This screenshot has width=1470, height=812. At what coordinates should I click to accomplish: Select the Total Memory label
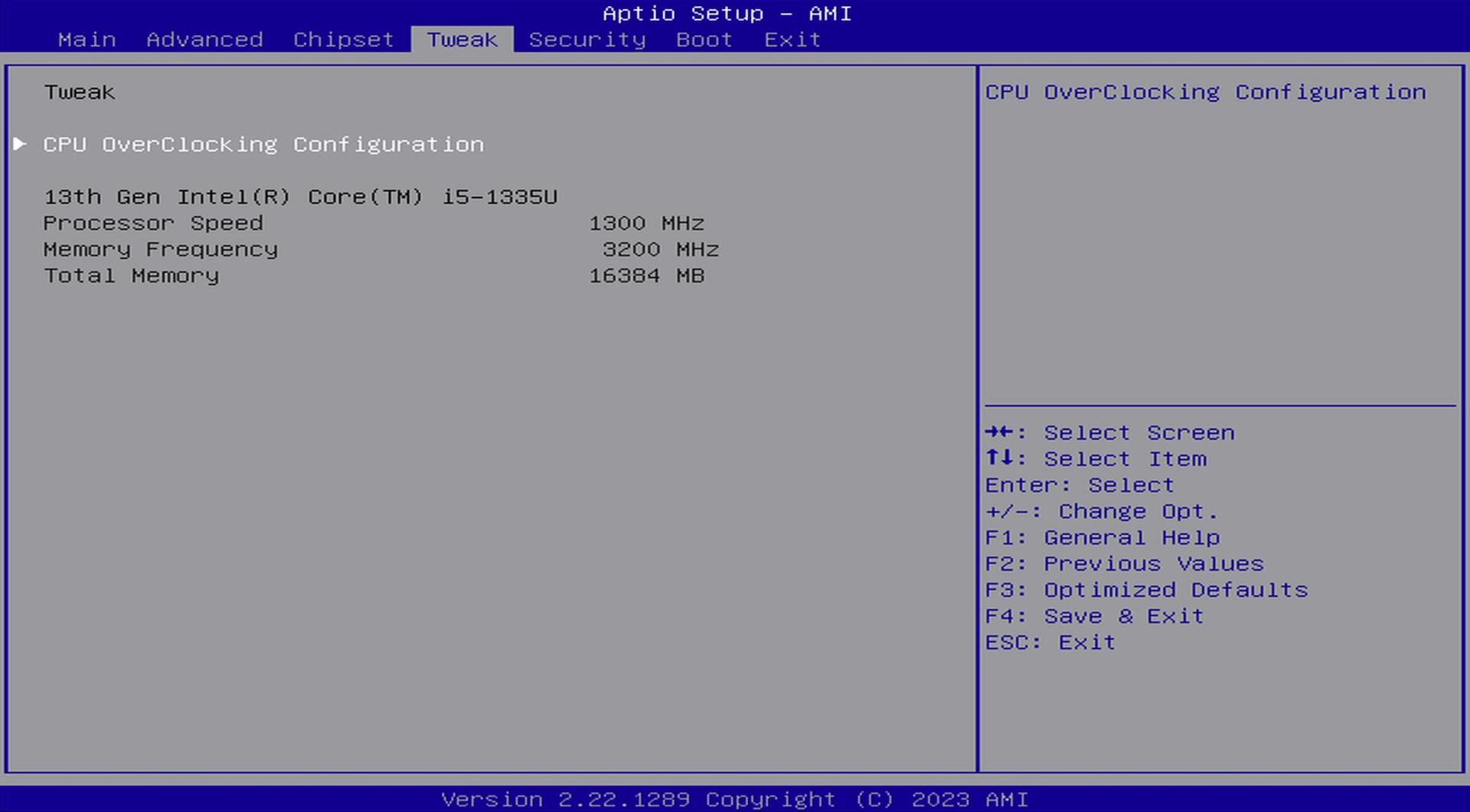pos(131,276)
